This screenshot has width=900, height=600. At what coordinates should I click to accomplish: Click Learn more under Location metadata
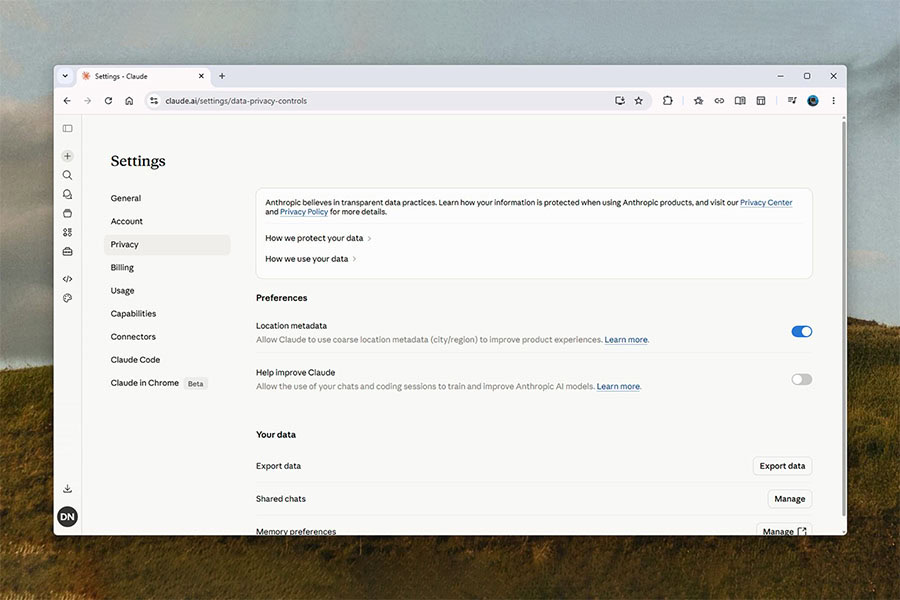tap(626, 340)
